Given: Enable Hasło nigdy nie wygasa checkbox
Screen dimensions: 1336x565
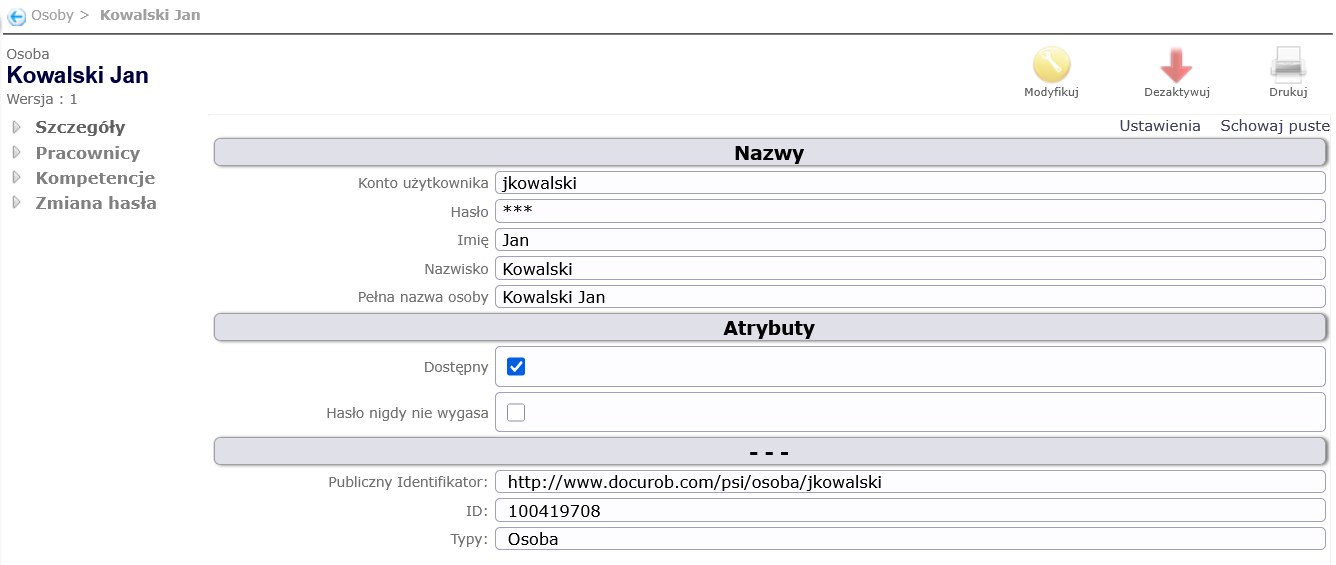Looking at the screenshot, I should (x=516, y=413).
